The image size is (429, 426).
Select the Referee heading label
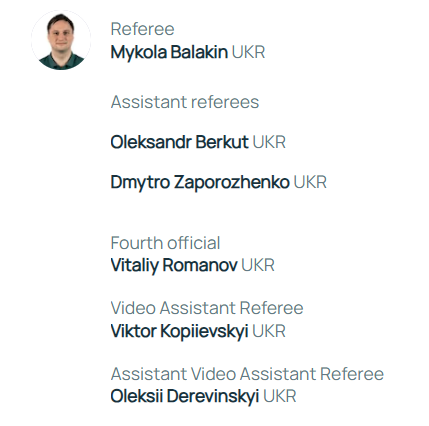142,29
